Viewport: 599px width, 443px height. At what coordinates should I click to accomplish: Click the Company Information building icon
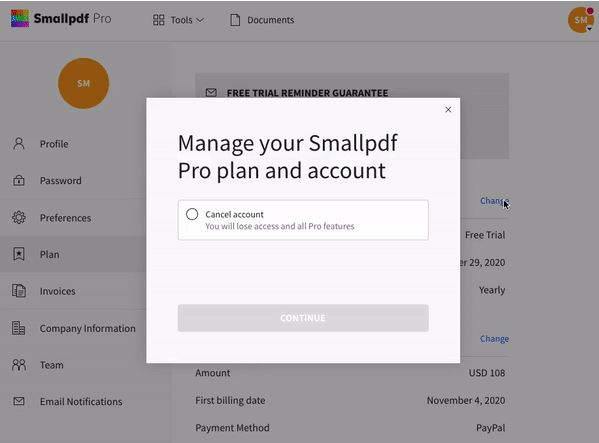click(x=19, y=328)
